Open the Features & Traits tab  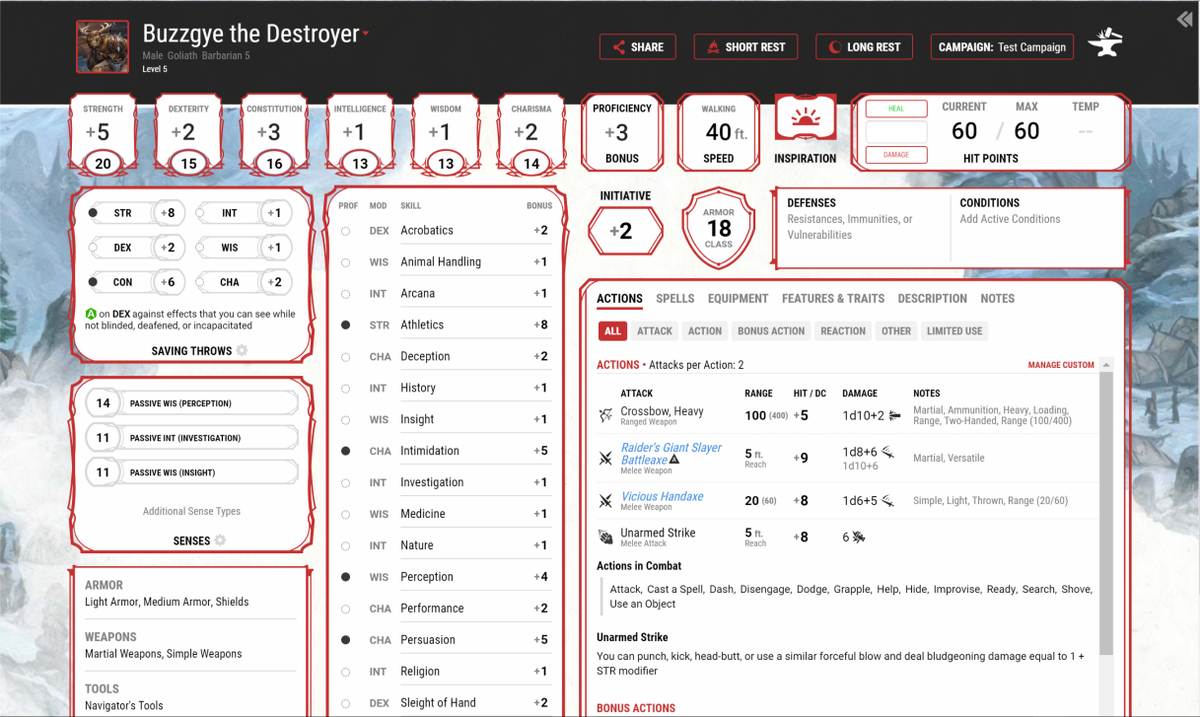pyautogui.click(x=833, y=298)
